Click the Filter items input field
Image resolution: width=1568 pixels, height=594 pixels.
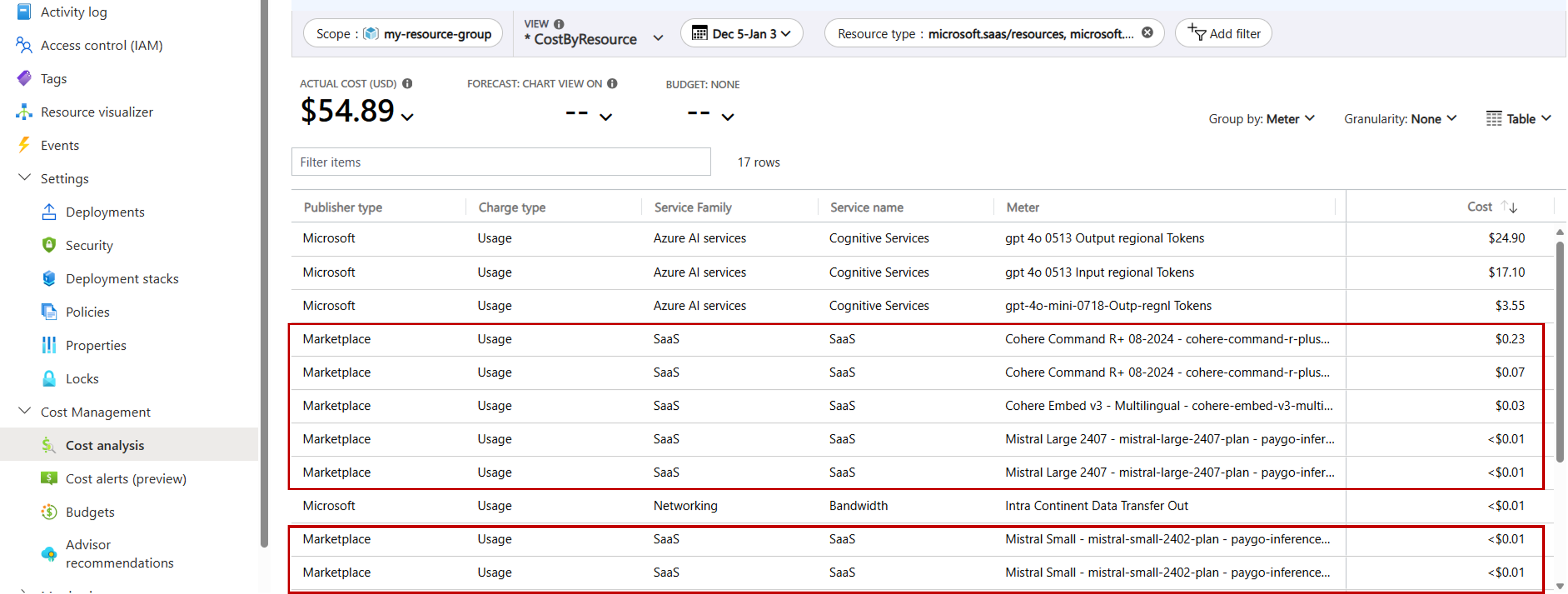(x=500, y=162)
